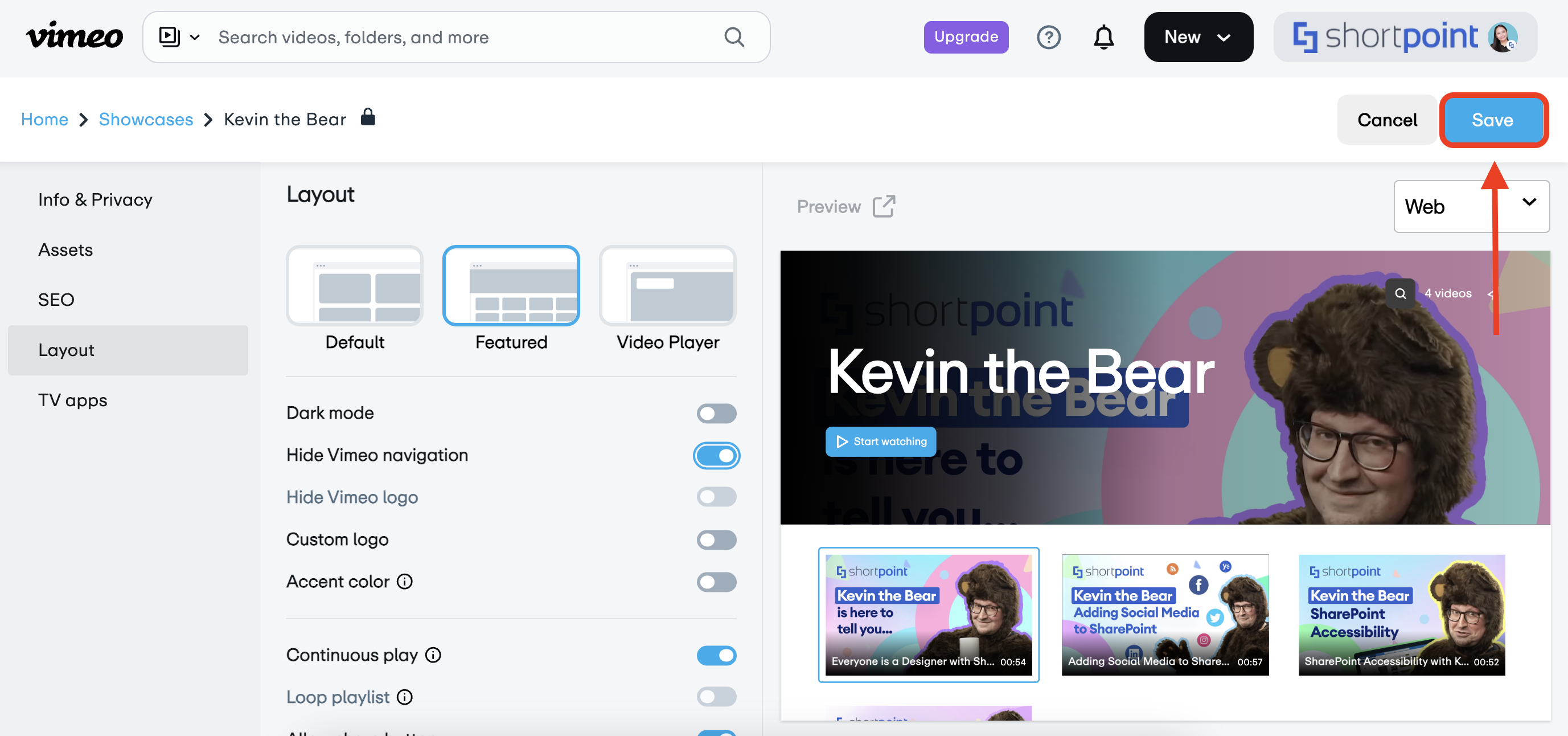Click the Loop playlist info icon
This screenshot has height=736, width=1568.
[405, 697]
